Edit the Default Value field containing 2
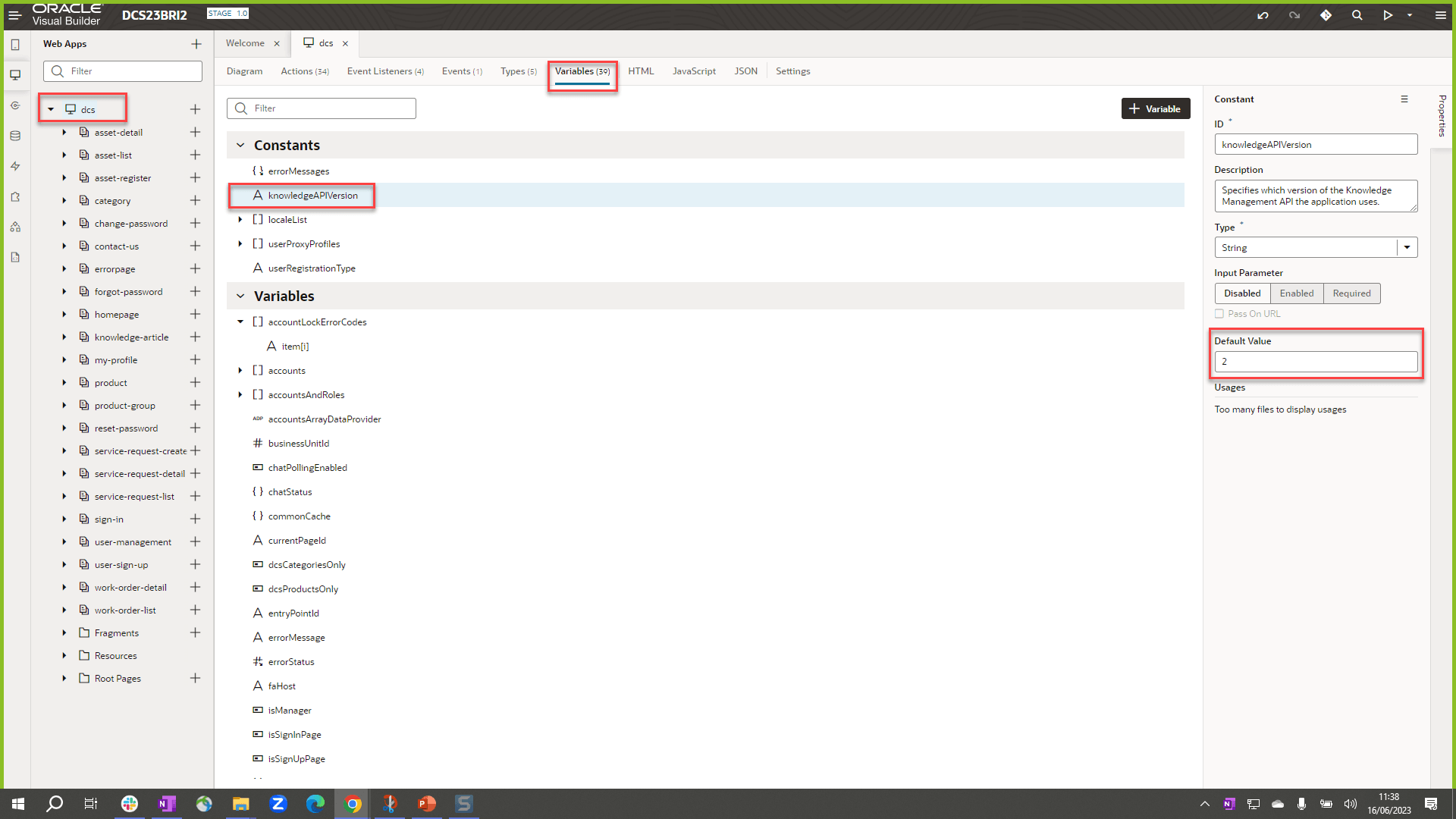 click(x=1316, y=362)
